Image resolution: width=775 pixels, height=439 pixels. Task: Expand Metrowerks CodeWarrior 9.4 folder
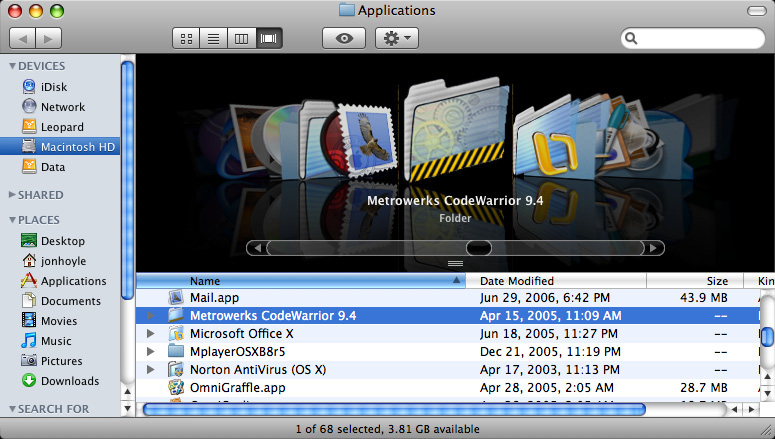[x=150, y=315]
